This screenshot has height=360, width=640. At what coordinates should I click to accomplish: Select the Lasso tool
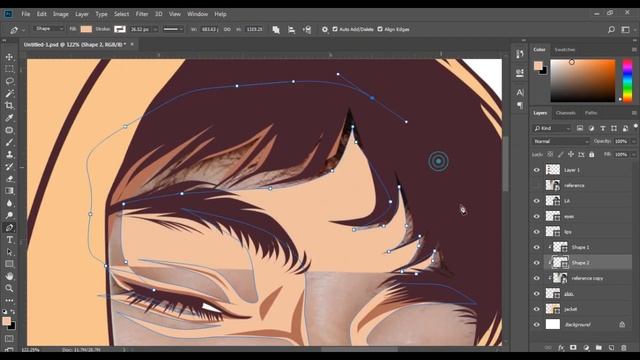(9, 81)
